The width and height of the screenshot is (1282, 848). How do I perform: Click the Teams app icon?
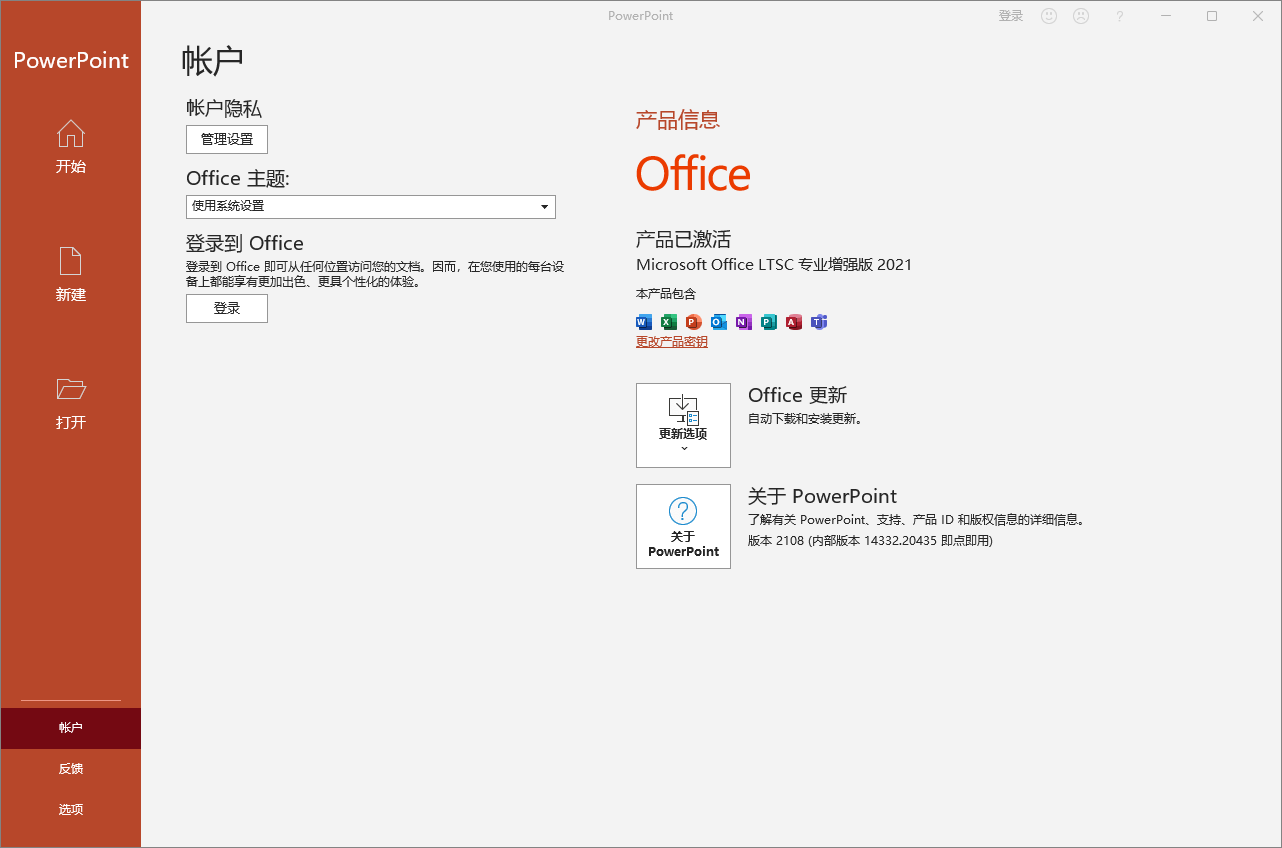click(819, 322)
